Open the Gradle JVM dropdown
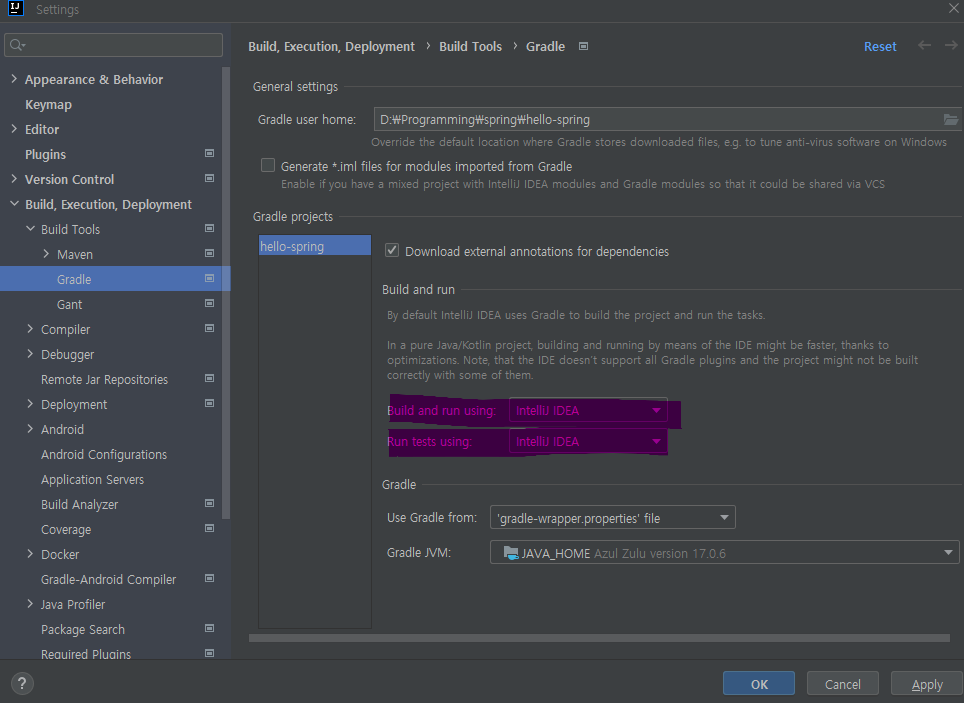This screenshot has height=703, width=964. (724, 553)
